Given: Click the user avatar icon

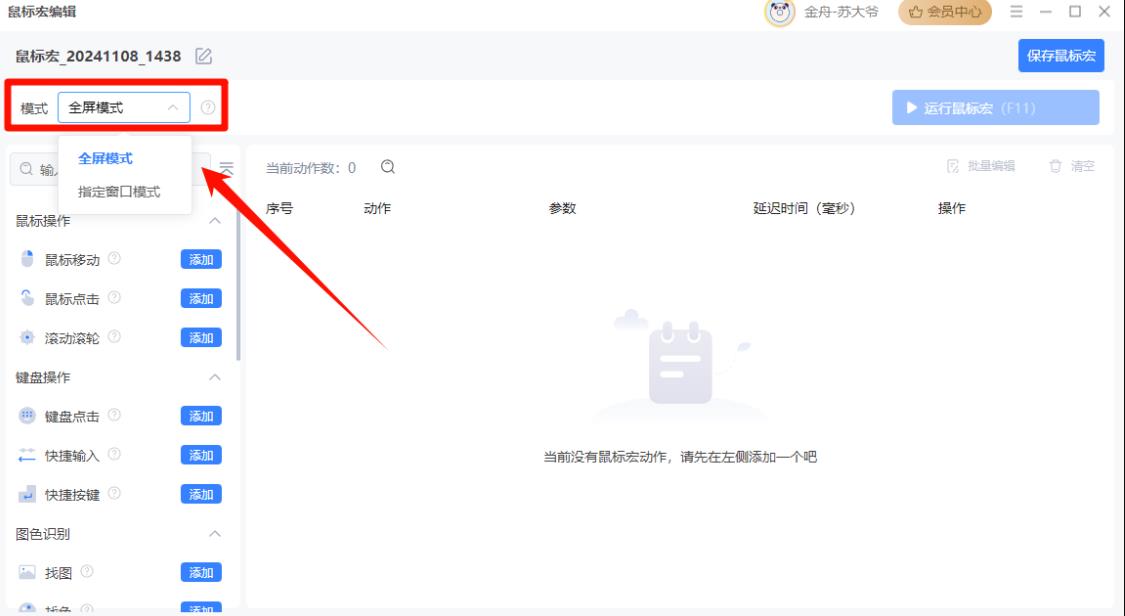Looking at the screenshot, I should (779, 12).
